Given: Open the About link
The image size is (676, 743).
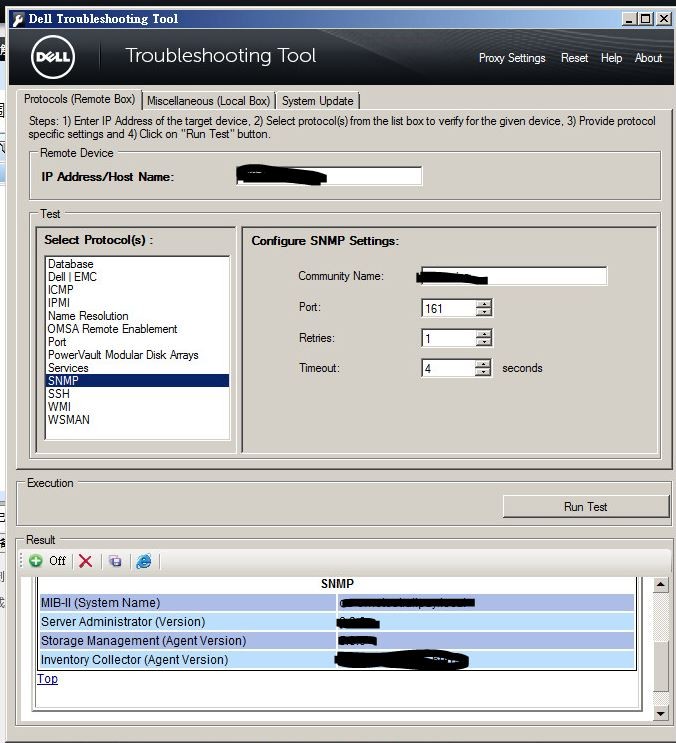Looking at the screenshot, I should 648,58.
